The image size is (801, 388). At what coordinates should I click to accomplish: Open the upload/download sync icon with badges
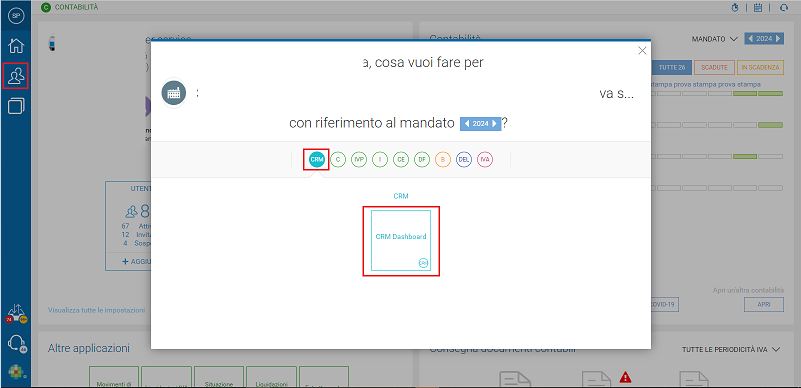point(16,313)
